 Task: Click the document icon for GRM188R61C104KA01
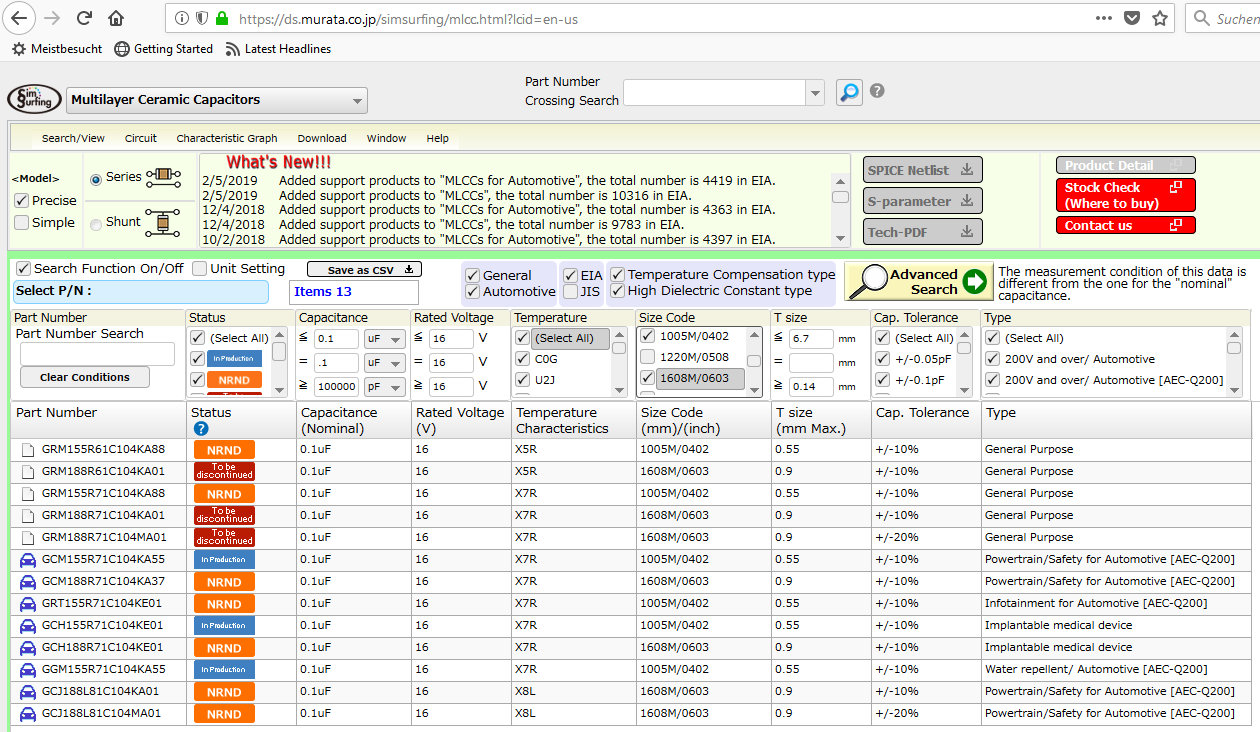tap(28, 471)
